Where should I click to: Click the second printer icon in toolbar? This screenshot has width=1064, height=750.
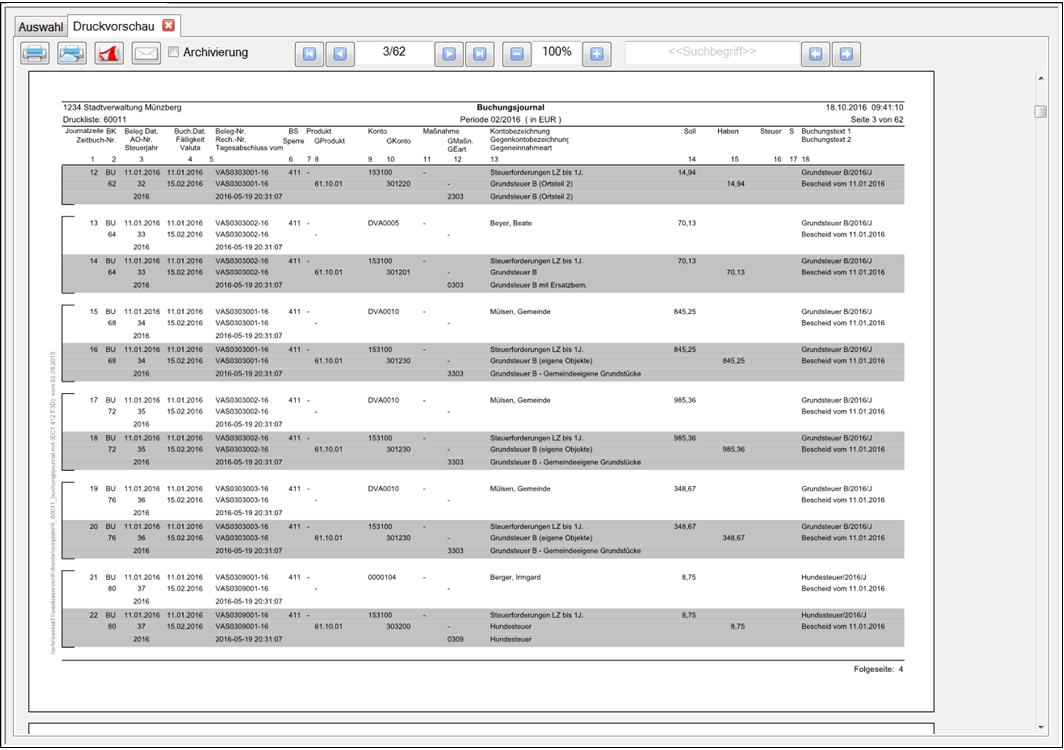[x=72, y=54]
